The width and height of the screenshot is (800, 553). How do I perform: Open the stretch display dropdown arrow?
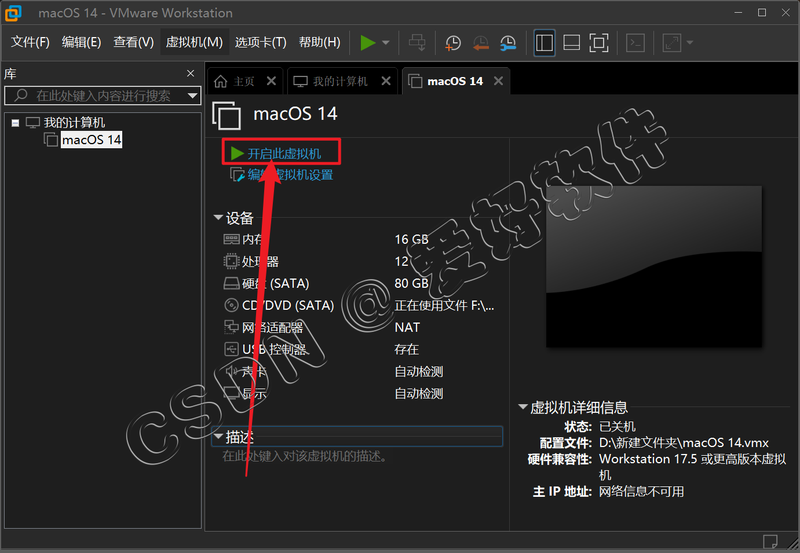coord(690,42)
